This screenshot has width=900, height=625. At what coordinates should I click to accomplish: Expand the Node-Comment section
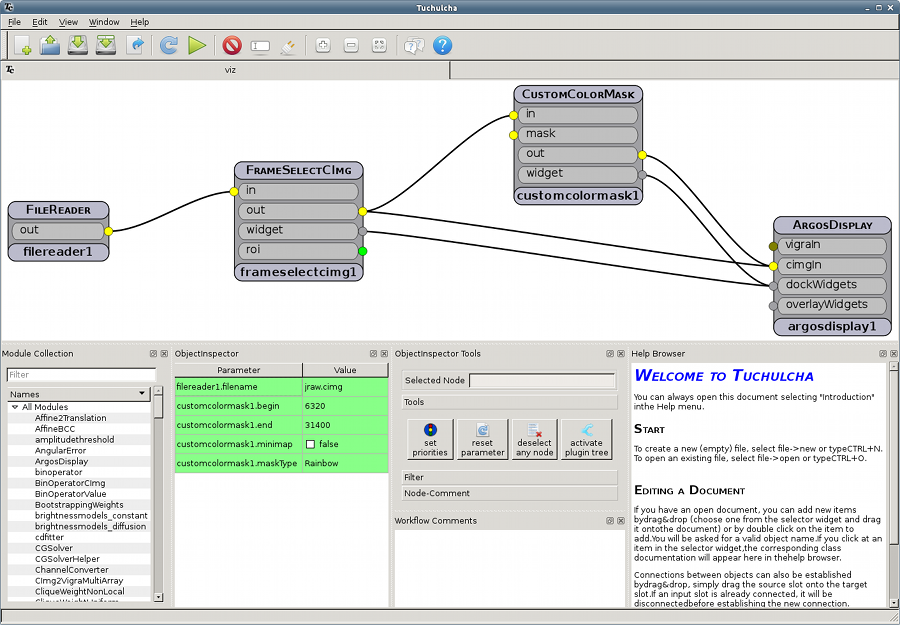pos(509,493)
